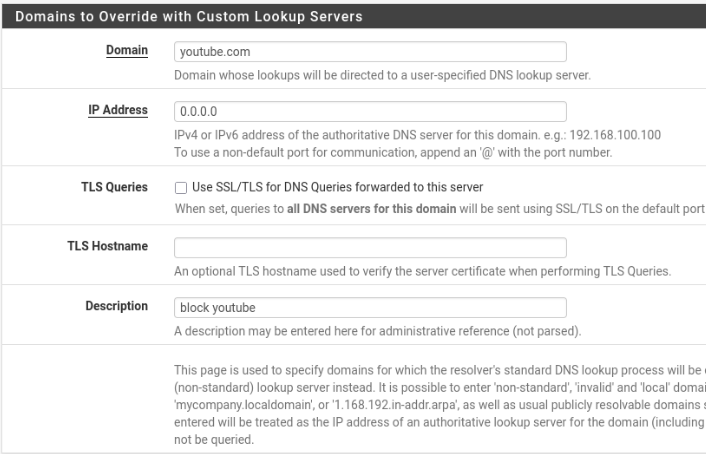This screenshot has height=454, width=706.
Task: Click the TLS Hostname label
Action: point(108,246)
